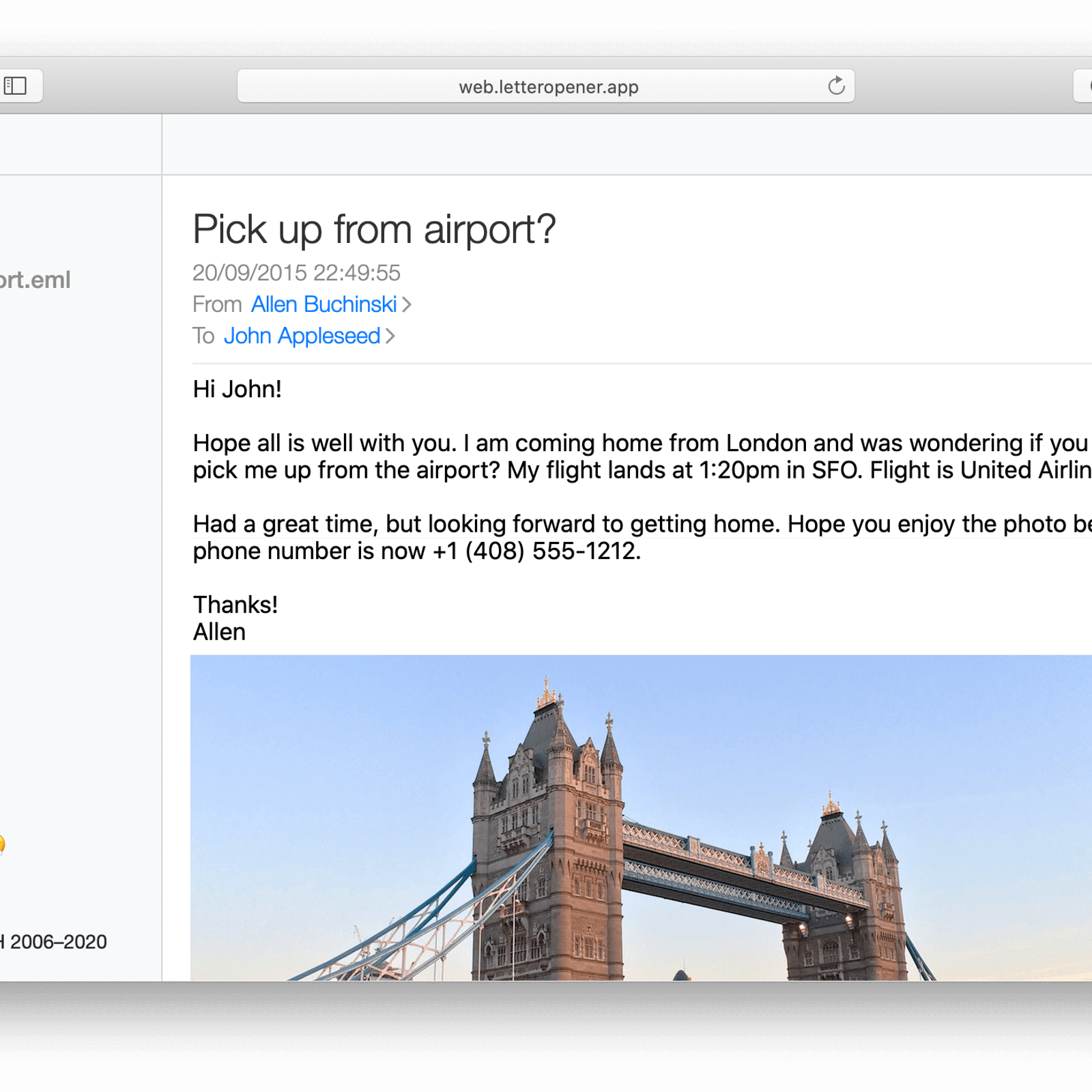Click the 2006–2020 copyright text

[x=54, y=942]
